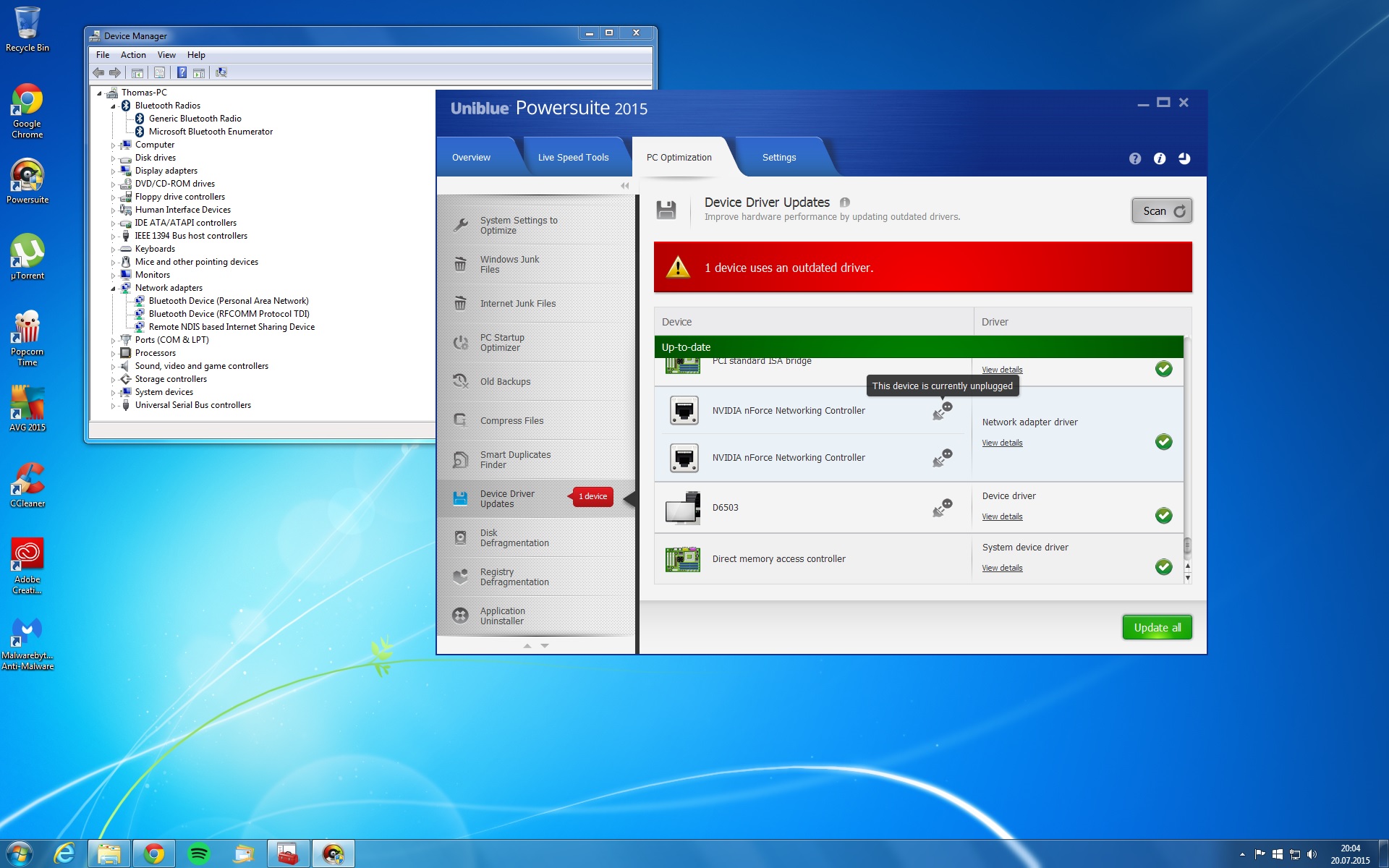This screenshot has width=1389, height=868.
Task: Open Action menu in Device Manager
Action: 133,55
